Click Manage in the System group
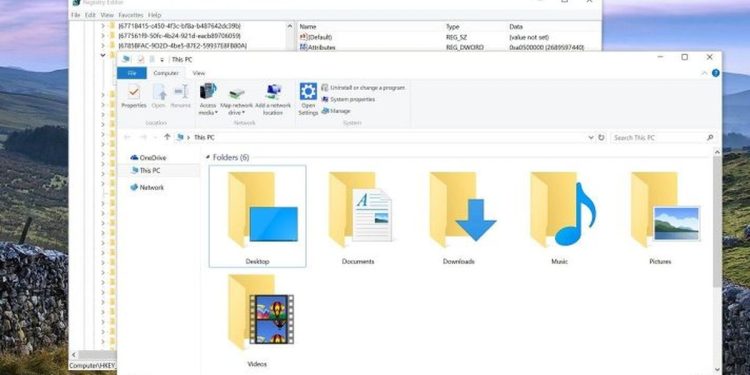The height and width of the screenshot is (375, 750). pos(336,111)
